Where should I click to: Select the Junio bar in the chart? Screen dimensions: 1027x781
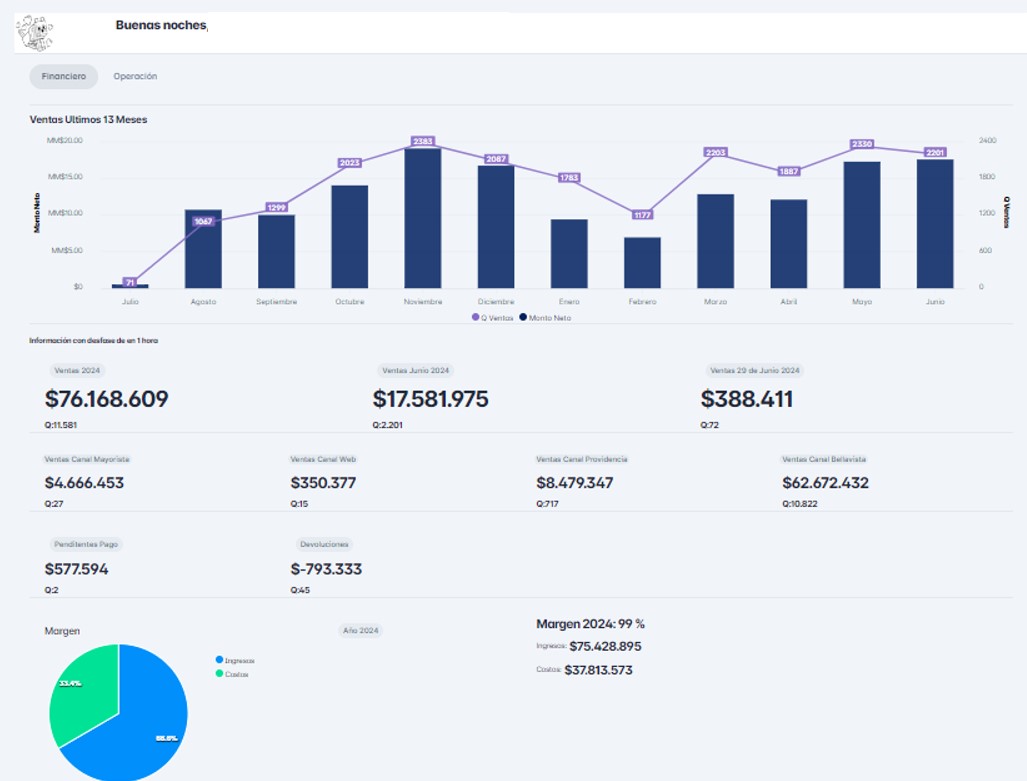coord(935,224)
